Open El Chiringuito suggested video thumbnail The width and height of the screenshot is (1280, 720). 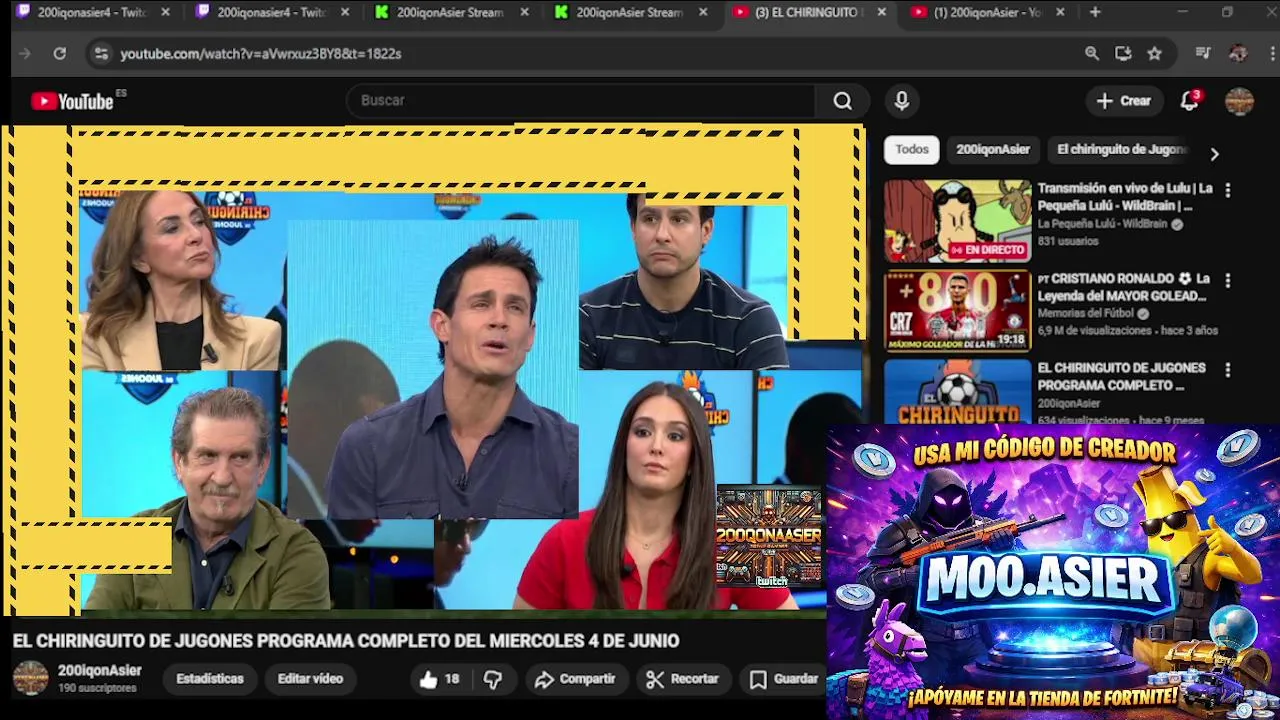957,391
